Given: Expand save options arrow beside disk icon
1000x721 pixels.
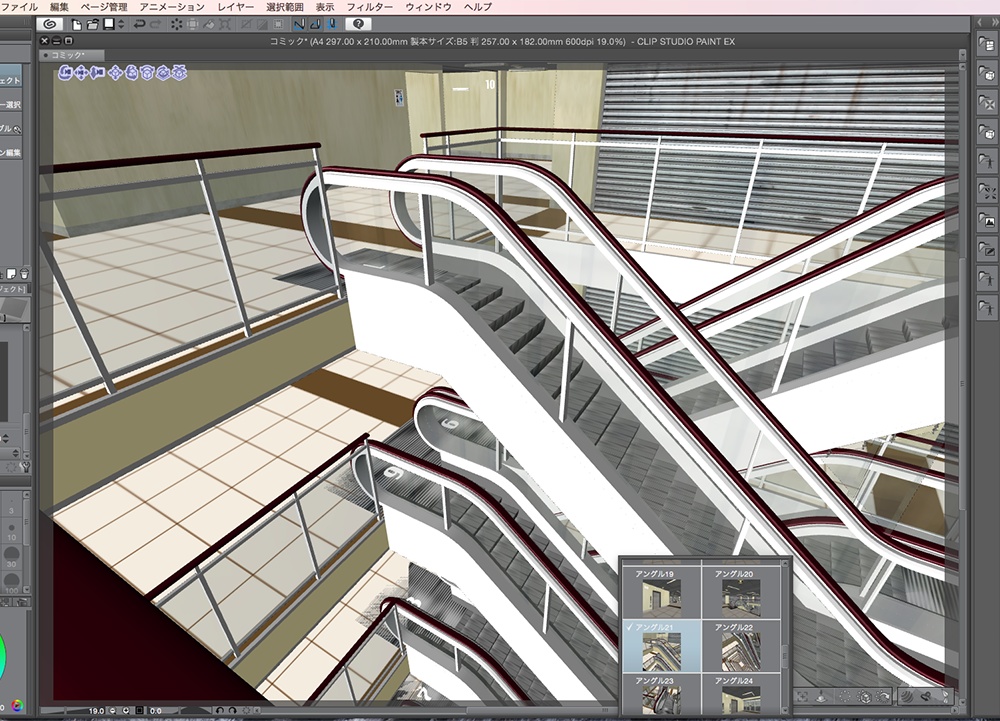Looking at the screenshot, I should pos(121,24).
